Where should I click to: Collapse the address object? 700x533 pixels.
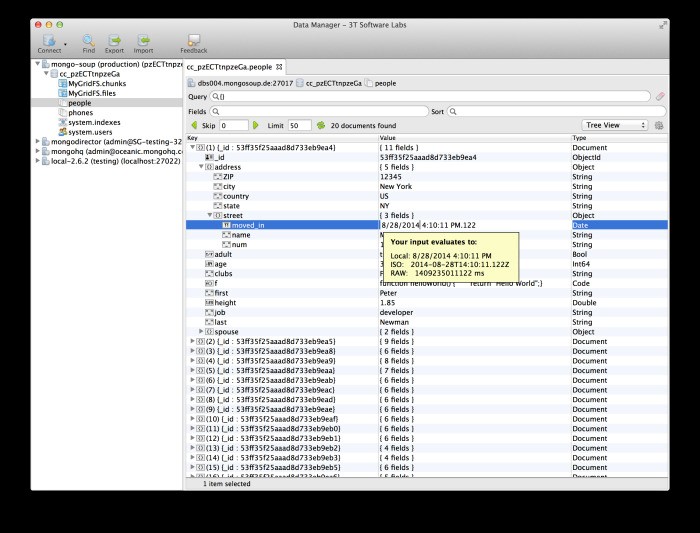201,167
